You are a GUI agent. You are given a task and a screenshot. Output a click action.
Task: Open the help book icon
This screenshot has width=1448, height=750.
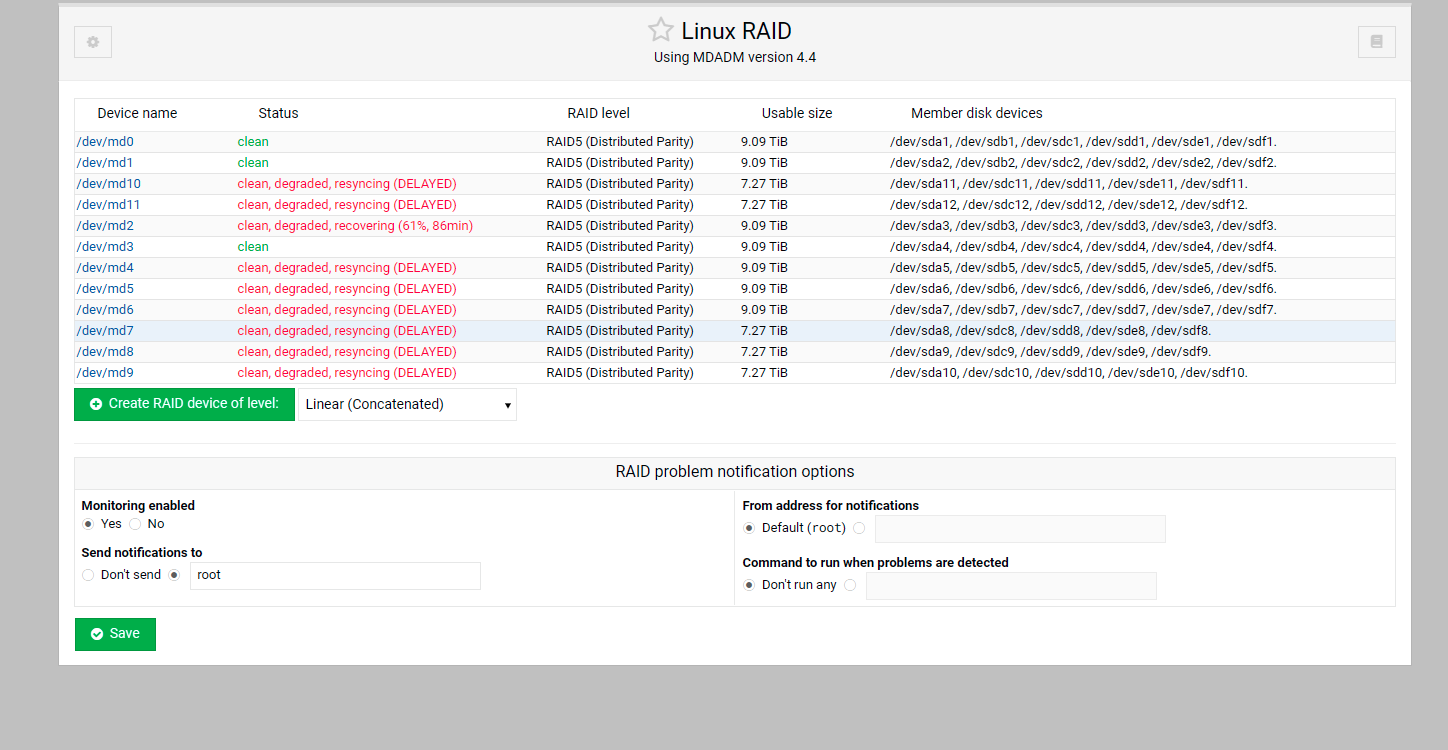pos(1377,42)
